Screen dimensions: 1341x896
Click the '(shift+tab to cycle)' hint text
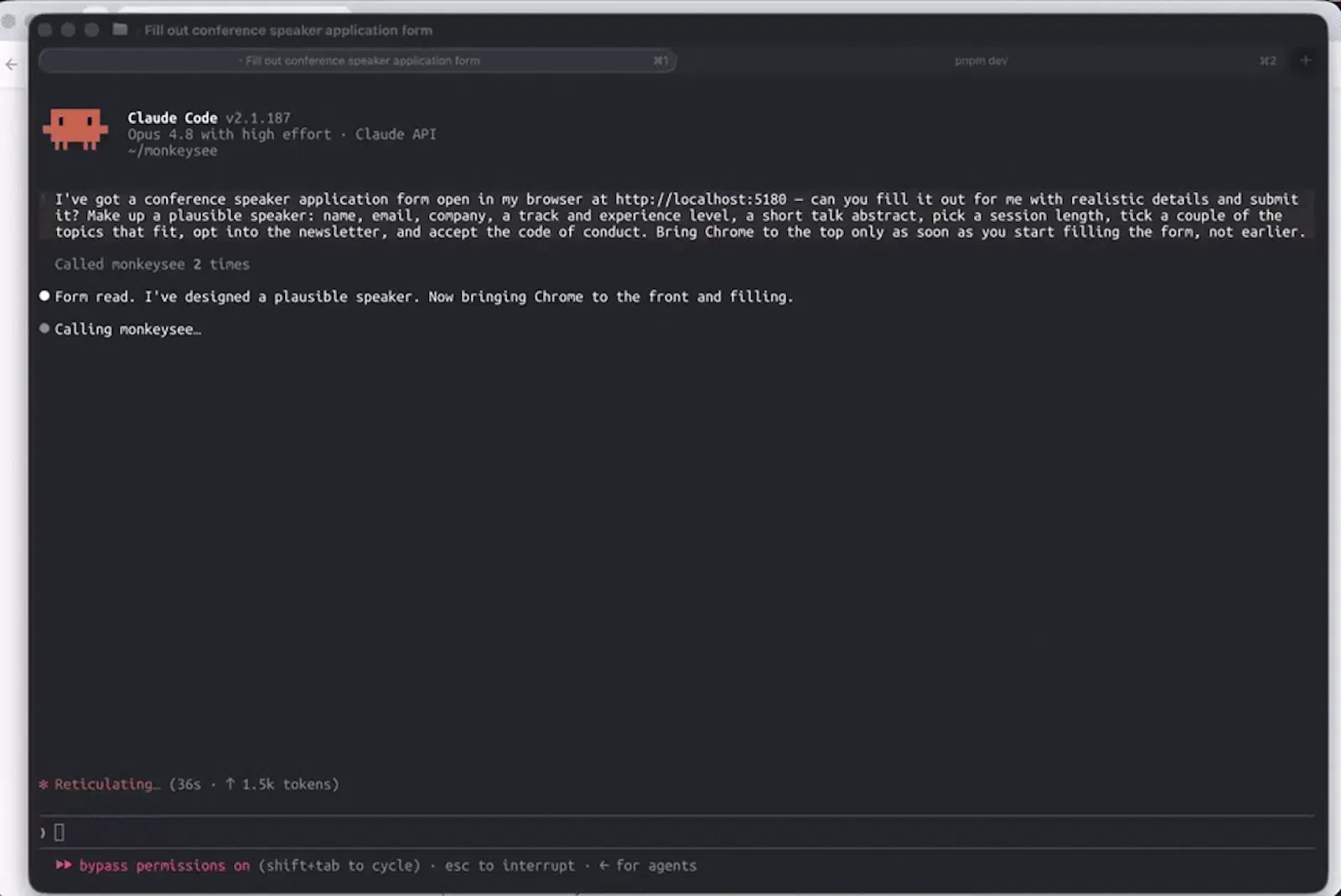(x=339, y=866)
